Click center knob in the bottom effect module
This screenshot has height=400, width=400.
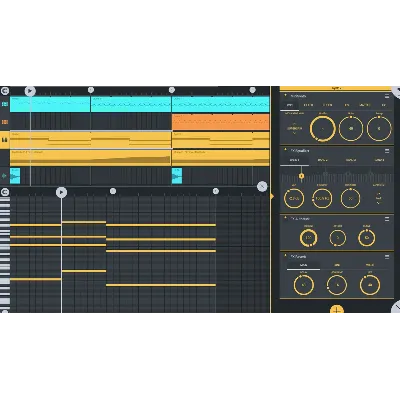click(x=337, y=285)
